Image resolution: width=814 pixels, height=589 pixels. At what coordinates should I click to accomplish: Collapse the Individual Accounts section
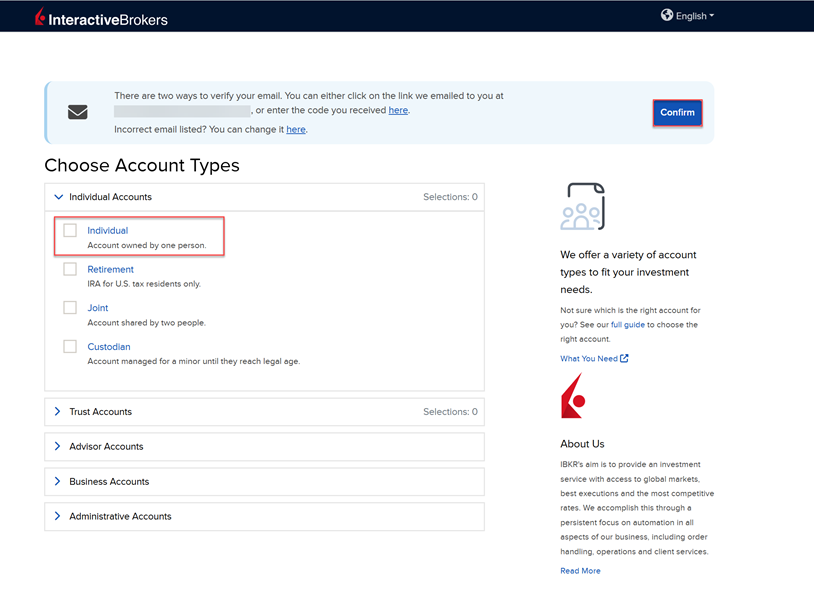pos(57,196)
